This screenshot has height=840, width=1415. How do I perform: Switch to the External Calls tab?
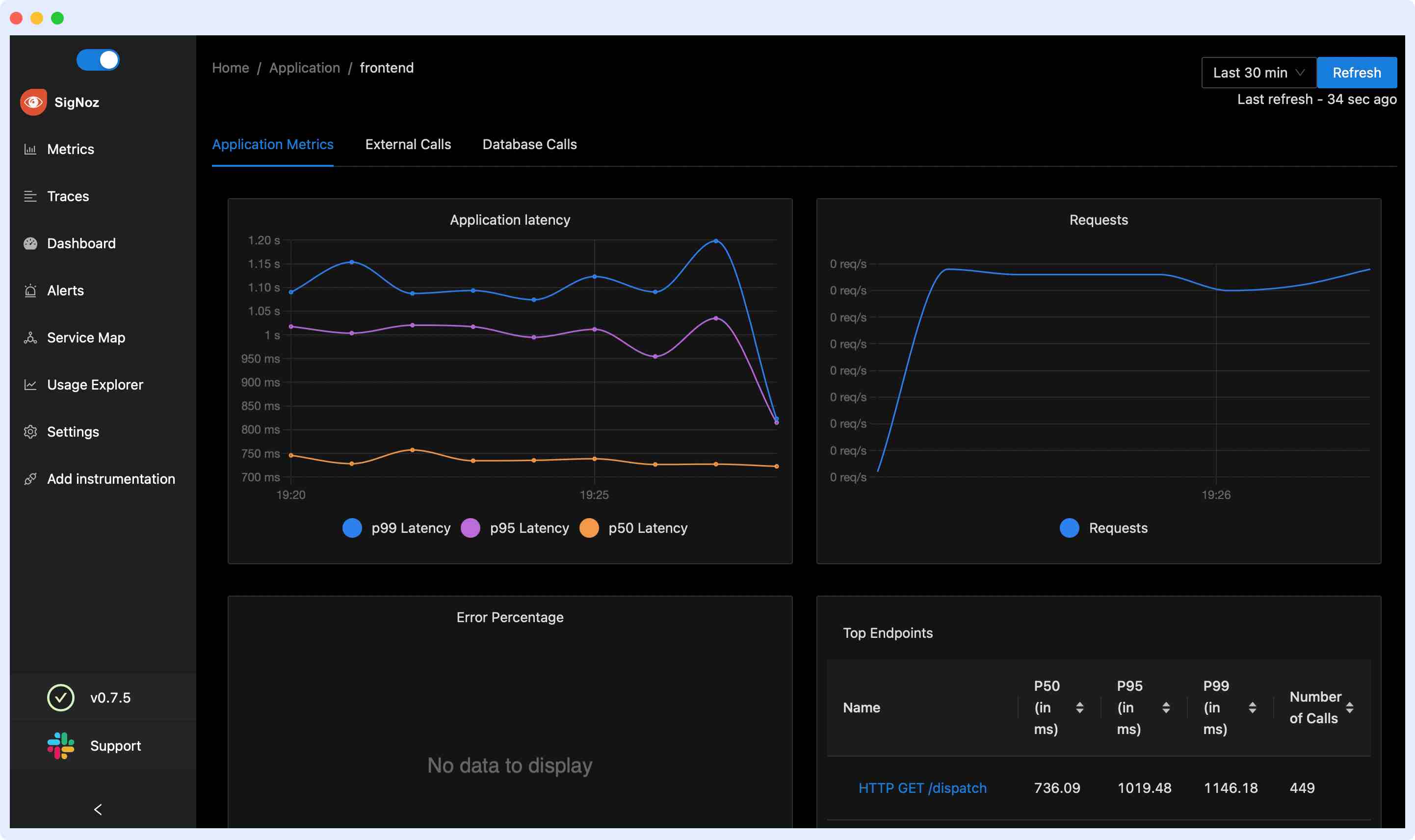tap(408, 144)
